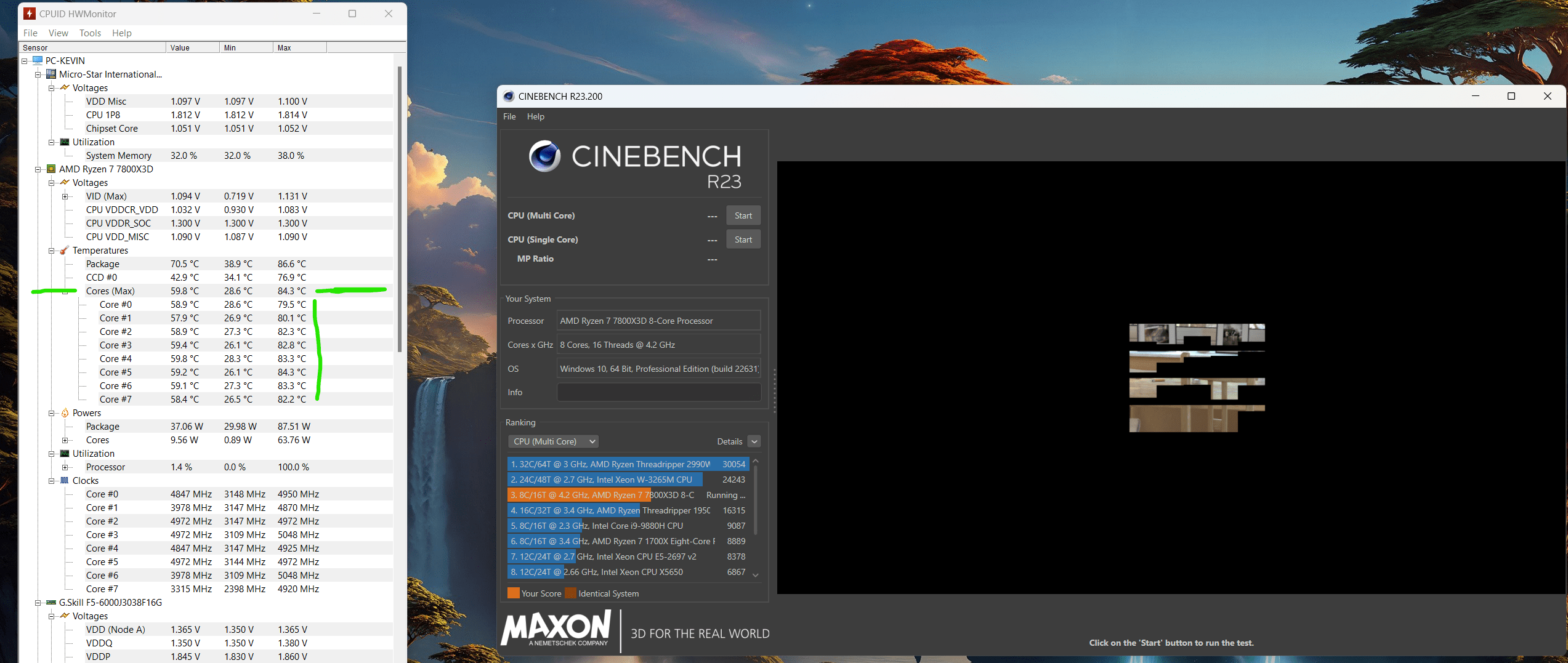Open the Cinebench Help menu
Image resolution: width=1568 pixels, height=663 pixels.
coord(536,116)
